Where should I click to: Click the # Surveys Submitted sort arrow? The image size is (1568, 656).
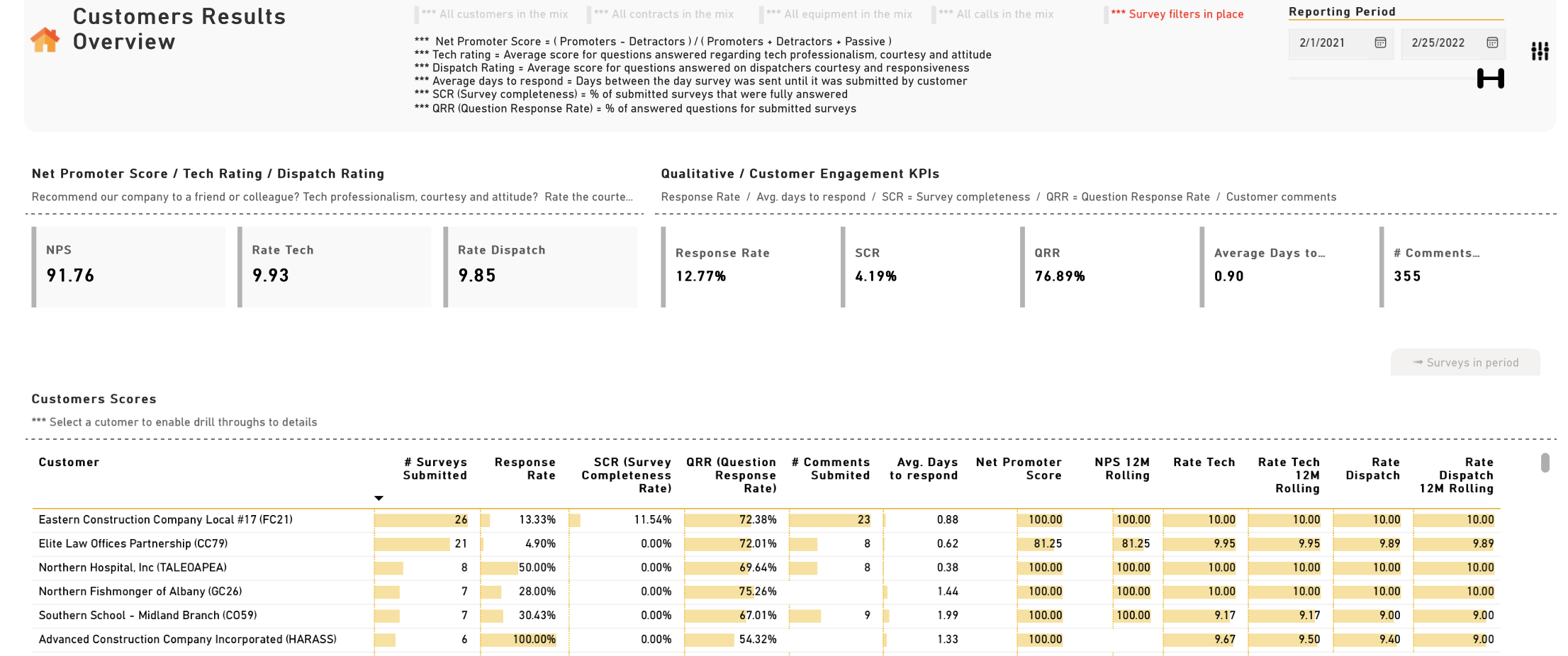379,498
